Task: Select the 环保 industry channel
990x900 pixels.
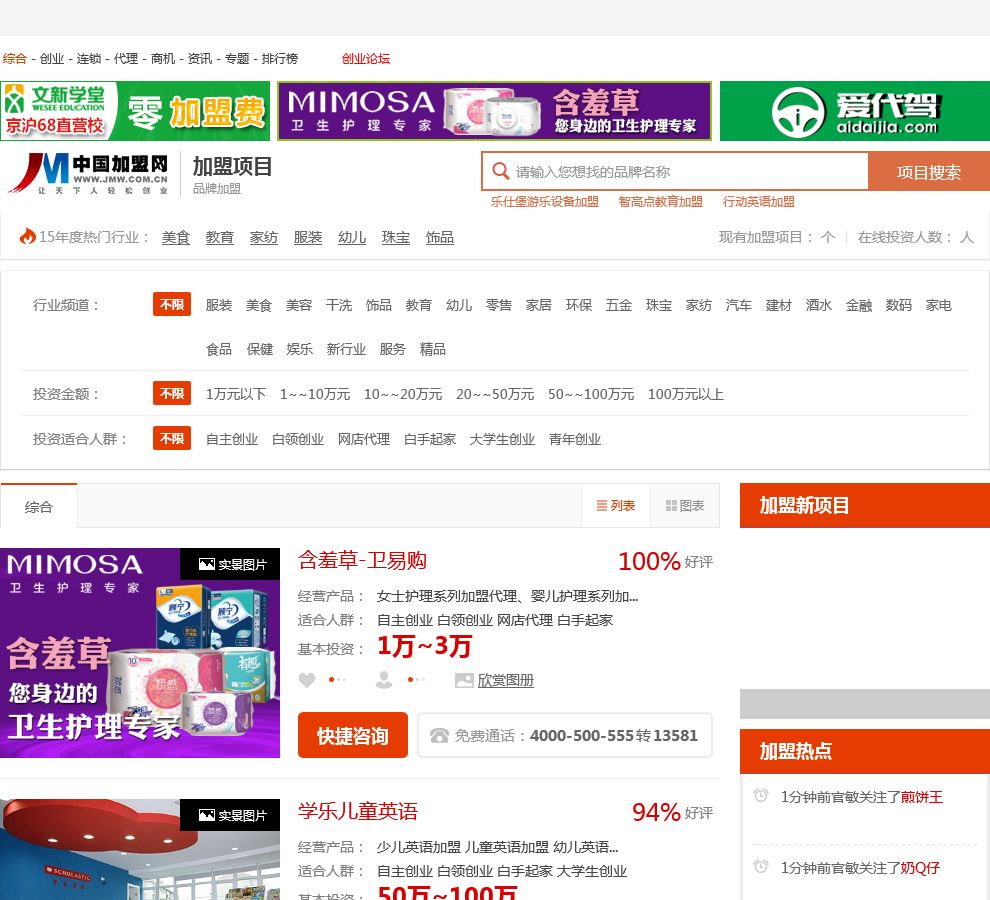Action: pyautogui.click(x=579, y=305)
